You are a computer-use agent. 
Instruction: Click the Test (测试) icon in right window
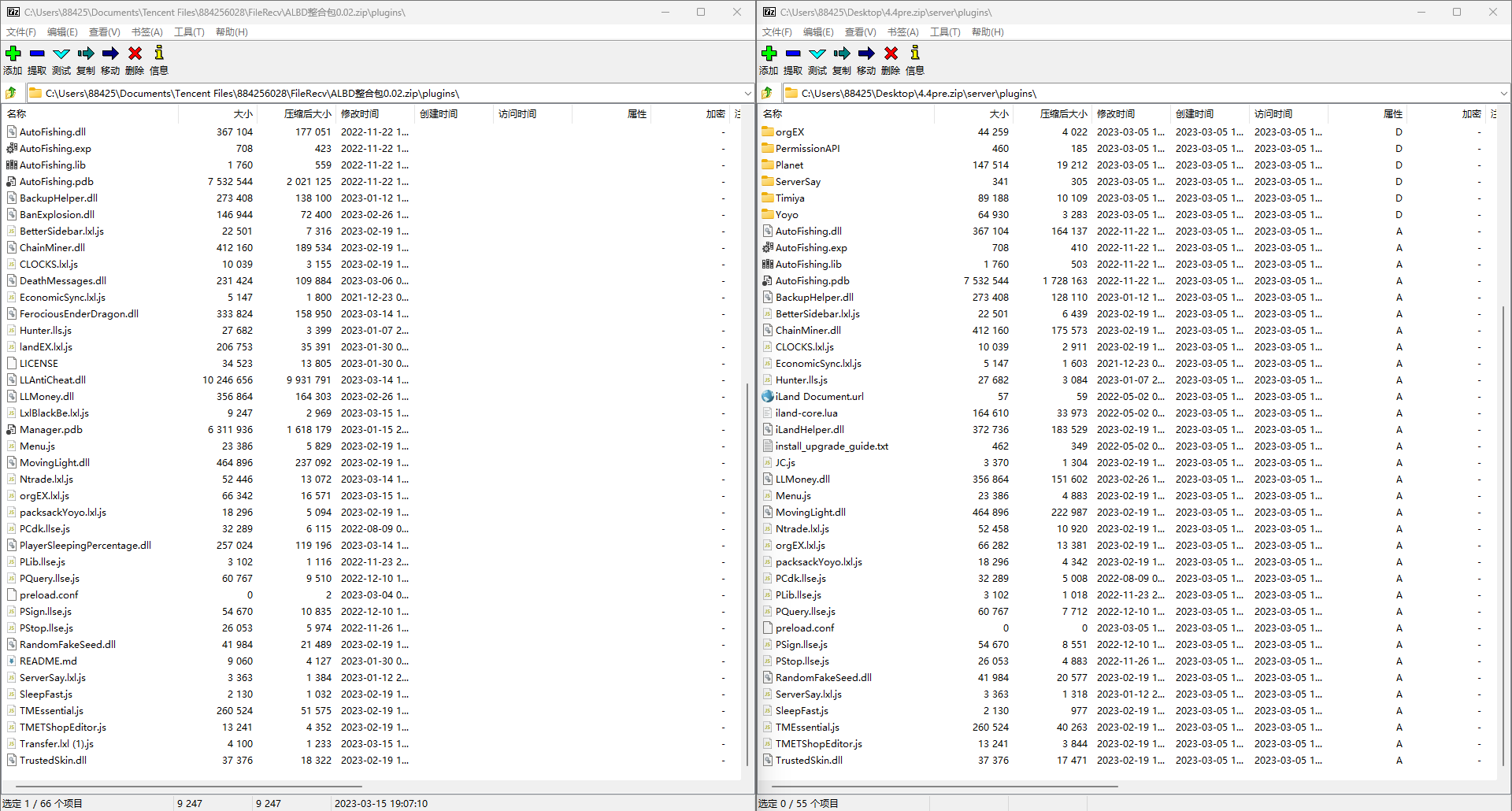tap(817, 54)
